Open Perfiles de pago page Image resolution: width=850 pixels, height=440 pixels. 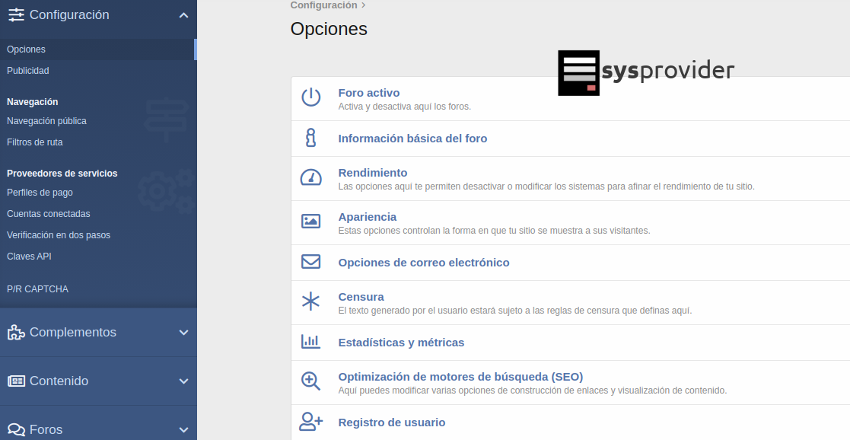pos(40,192)
